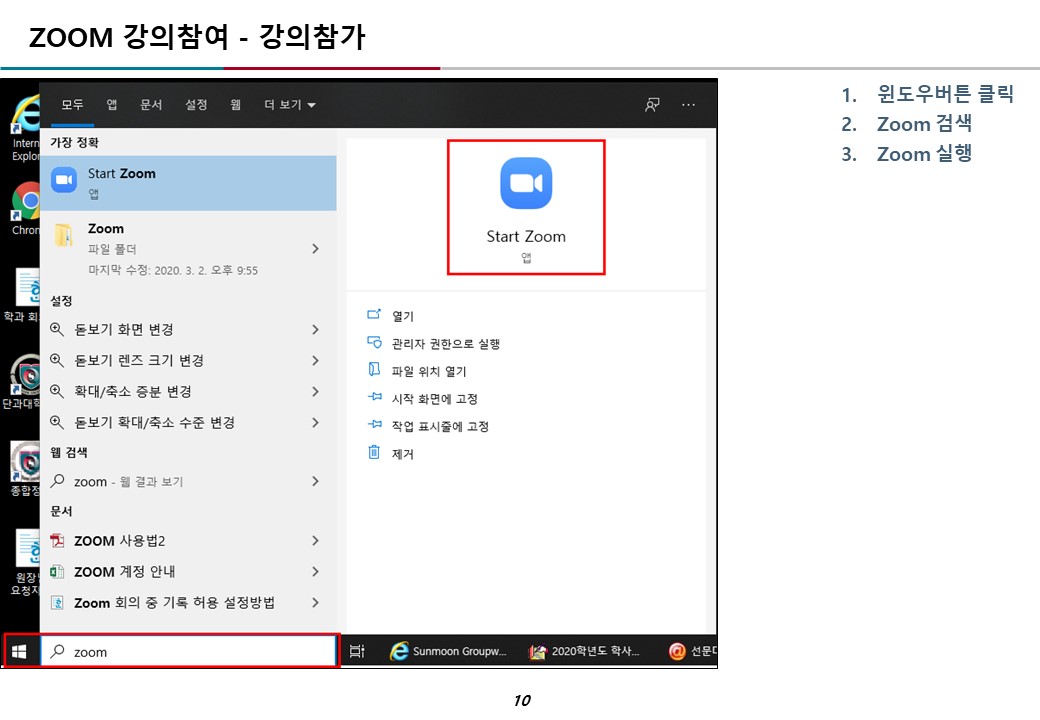Click the document icon beside Zoom 회의 중 기록

point(58,603)
